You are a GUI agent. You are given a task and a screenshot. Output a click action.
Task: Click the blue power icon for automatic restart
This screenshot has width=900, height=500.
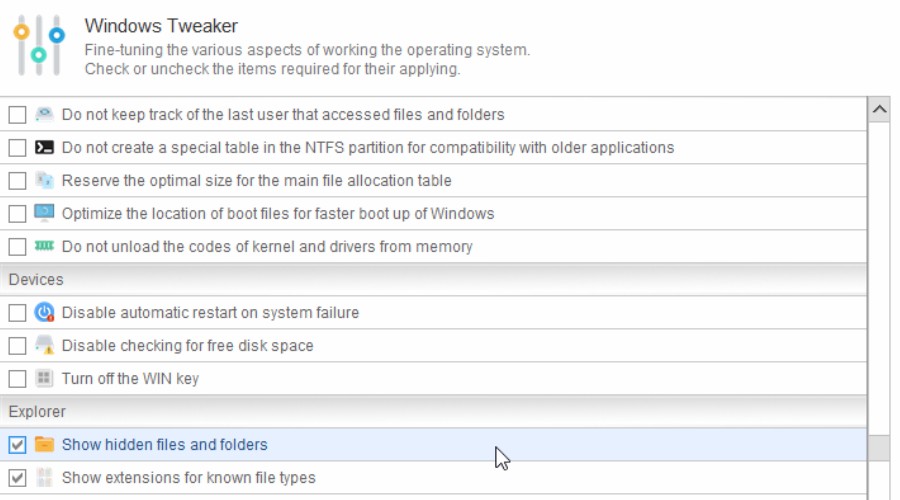coord(44,312)
